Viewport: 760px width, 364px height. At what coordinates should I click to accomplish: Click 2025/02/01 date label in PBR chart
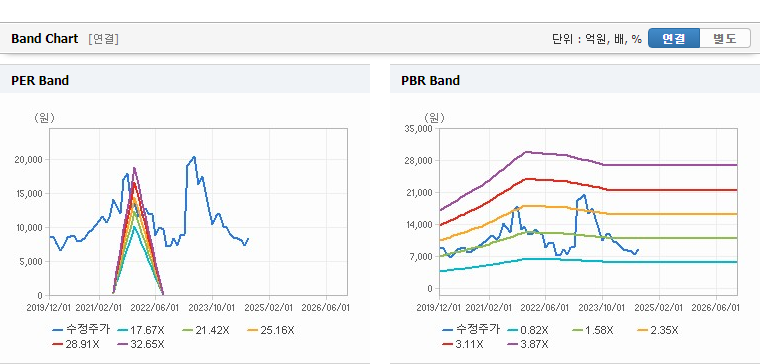pyautogui.click(x=659, y=308)
